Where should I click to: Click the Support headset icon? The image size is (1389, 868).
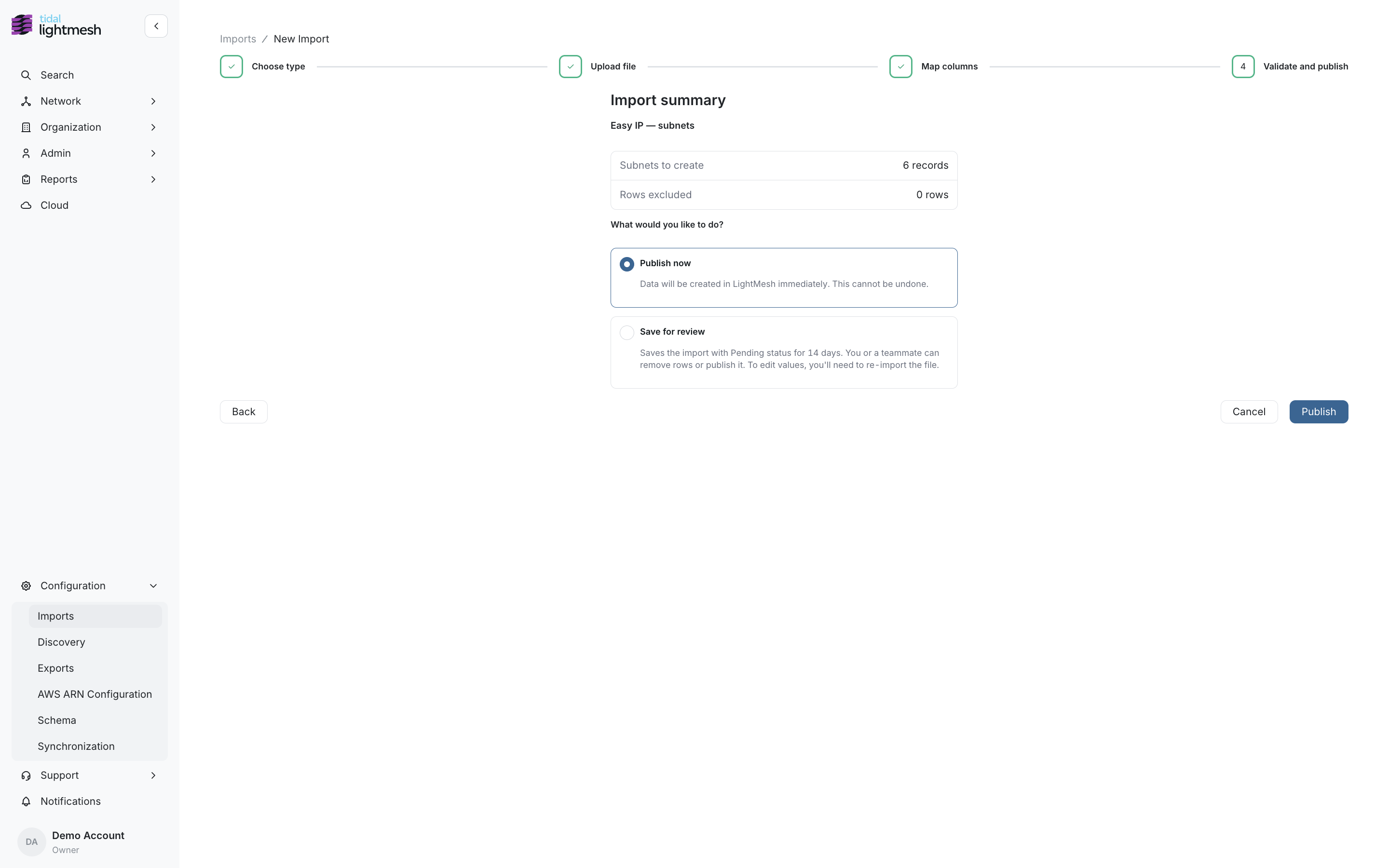point(26,775)
